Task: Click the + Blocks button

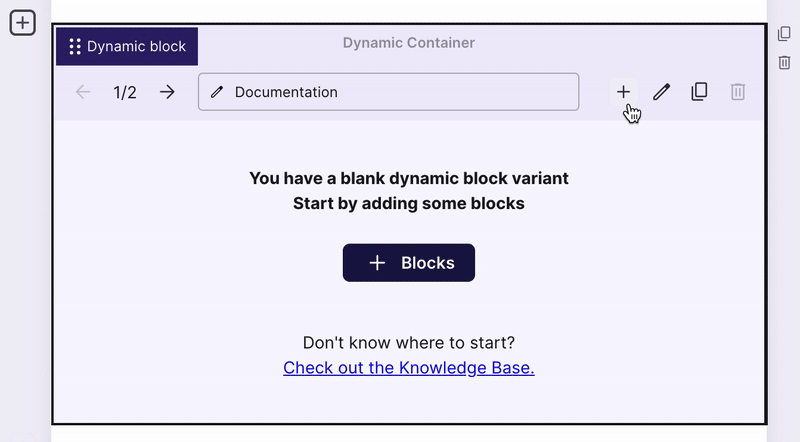Action: coord(409,262)
